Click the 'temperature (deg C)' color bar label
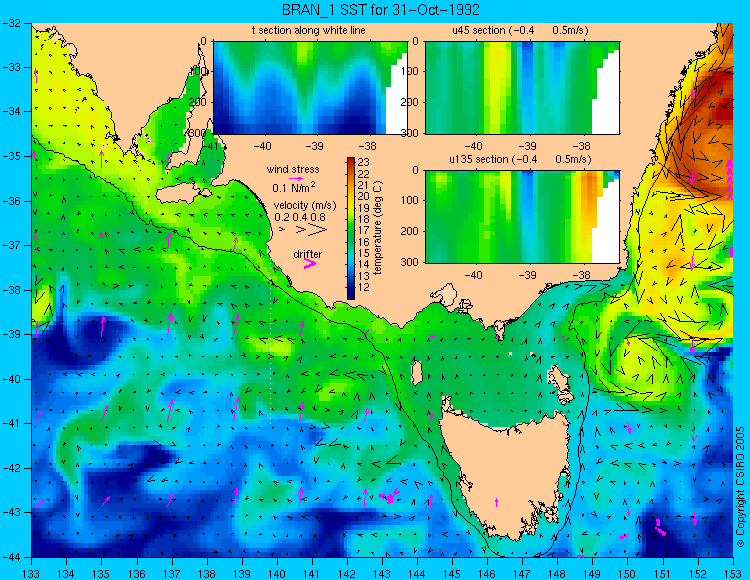 coord(377,228)
